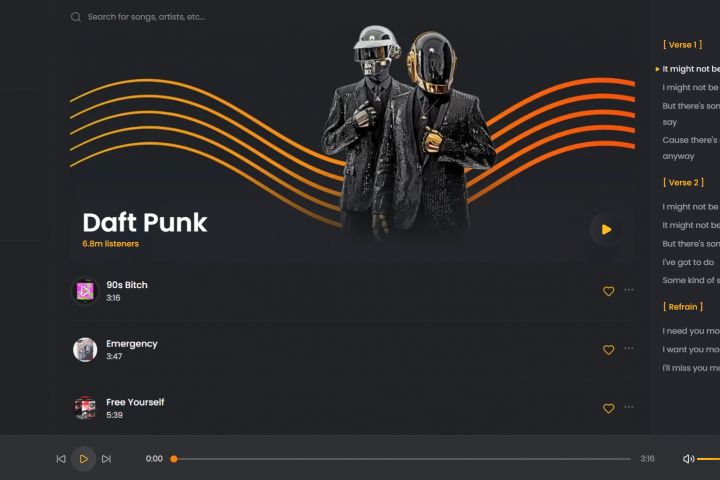Open the Emergency song title

(132, 344)
